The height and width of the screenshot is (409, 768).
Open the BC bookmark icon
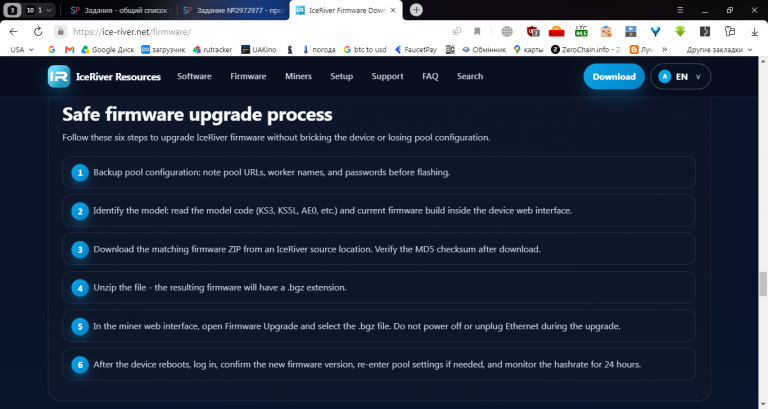pos(450,49)
